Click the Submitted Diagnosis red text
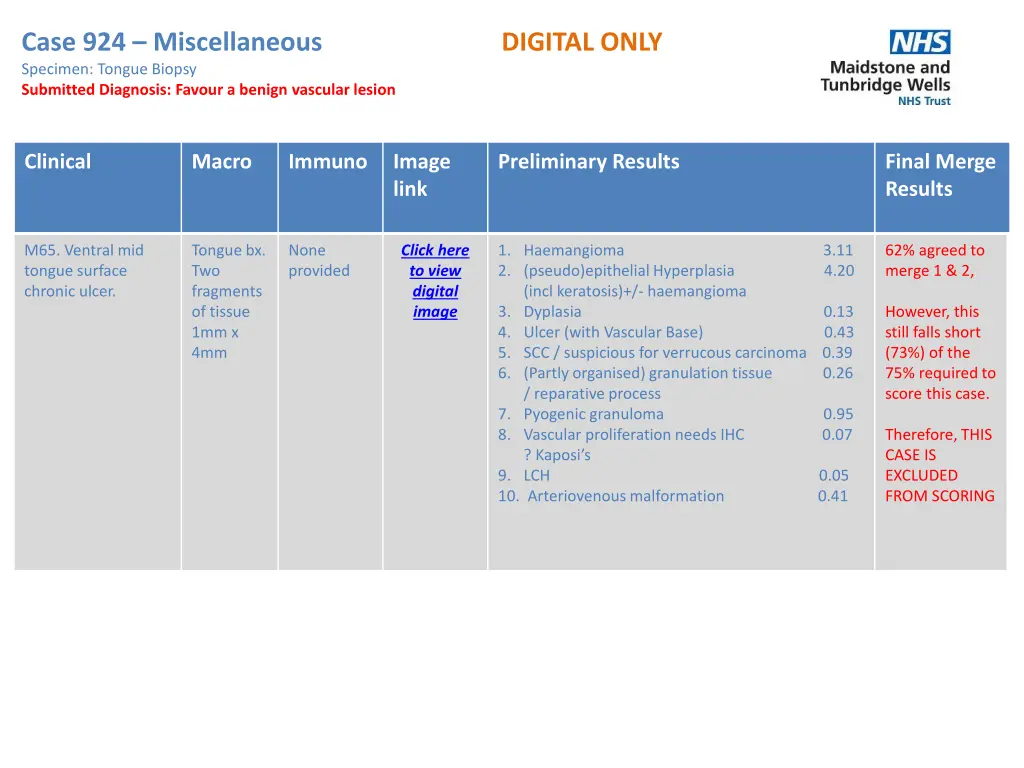The height and width of the screenshot is (768, 1024). (x=208, y=89)
